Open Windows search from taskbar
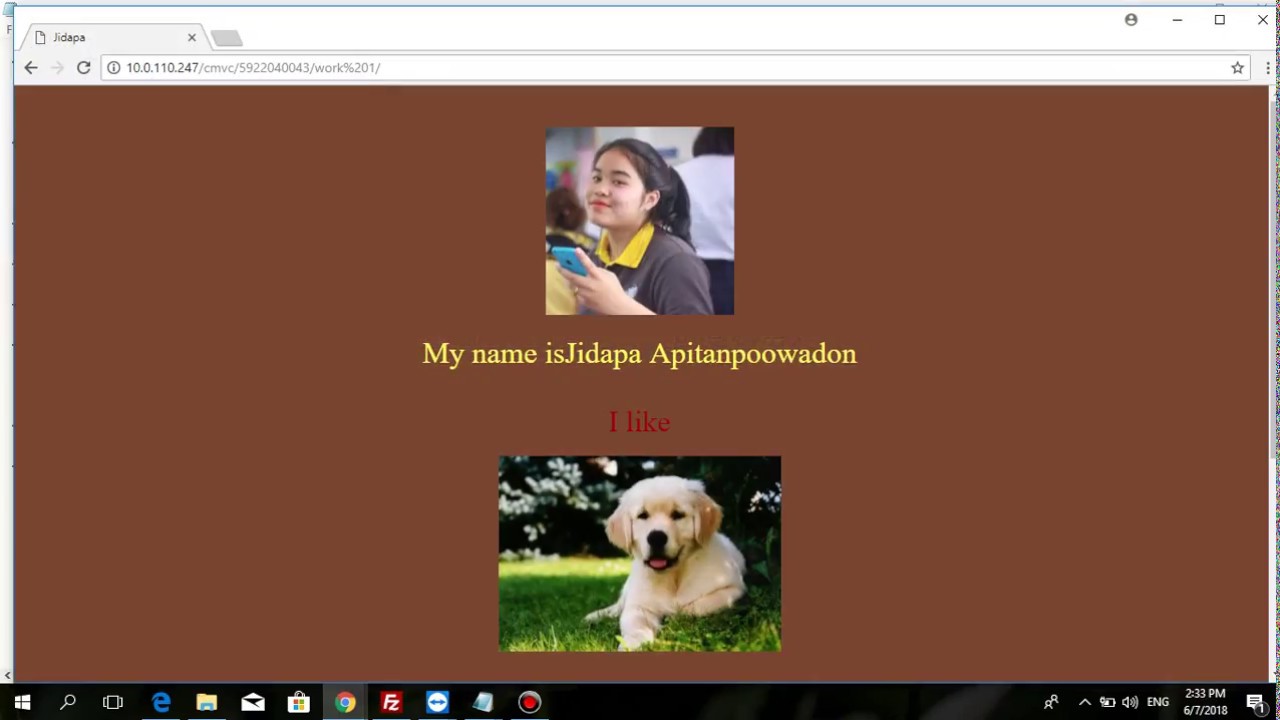Viewport: 1280px width, 720px height. coord(68,703)
